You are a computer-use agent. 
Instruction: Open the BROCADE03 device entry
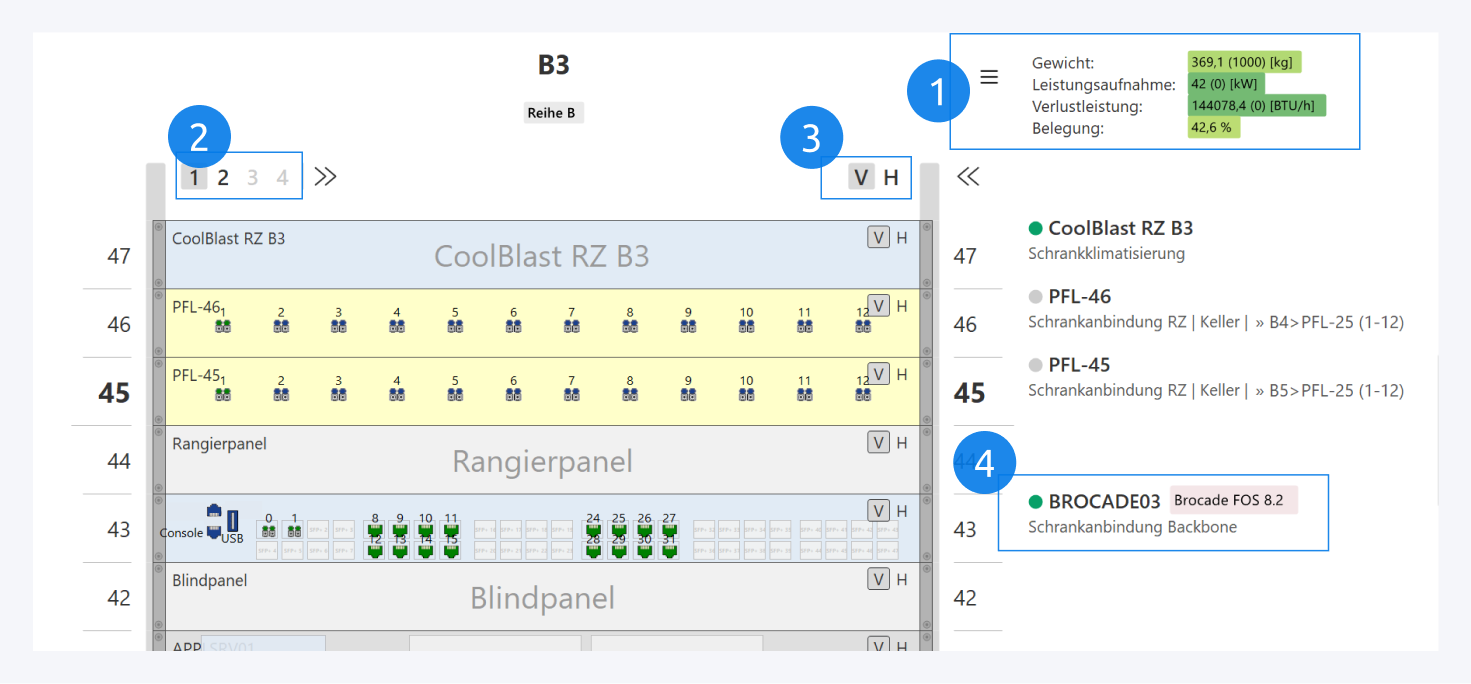click(x=1104, y=501)
